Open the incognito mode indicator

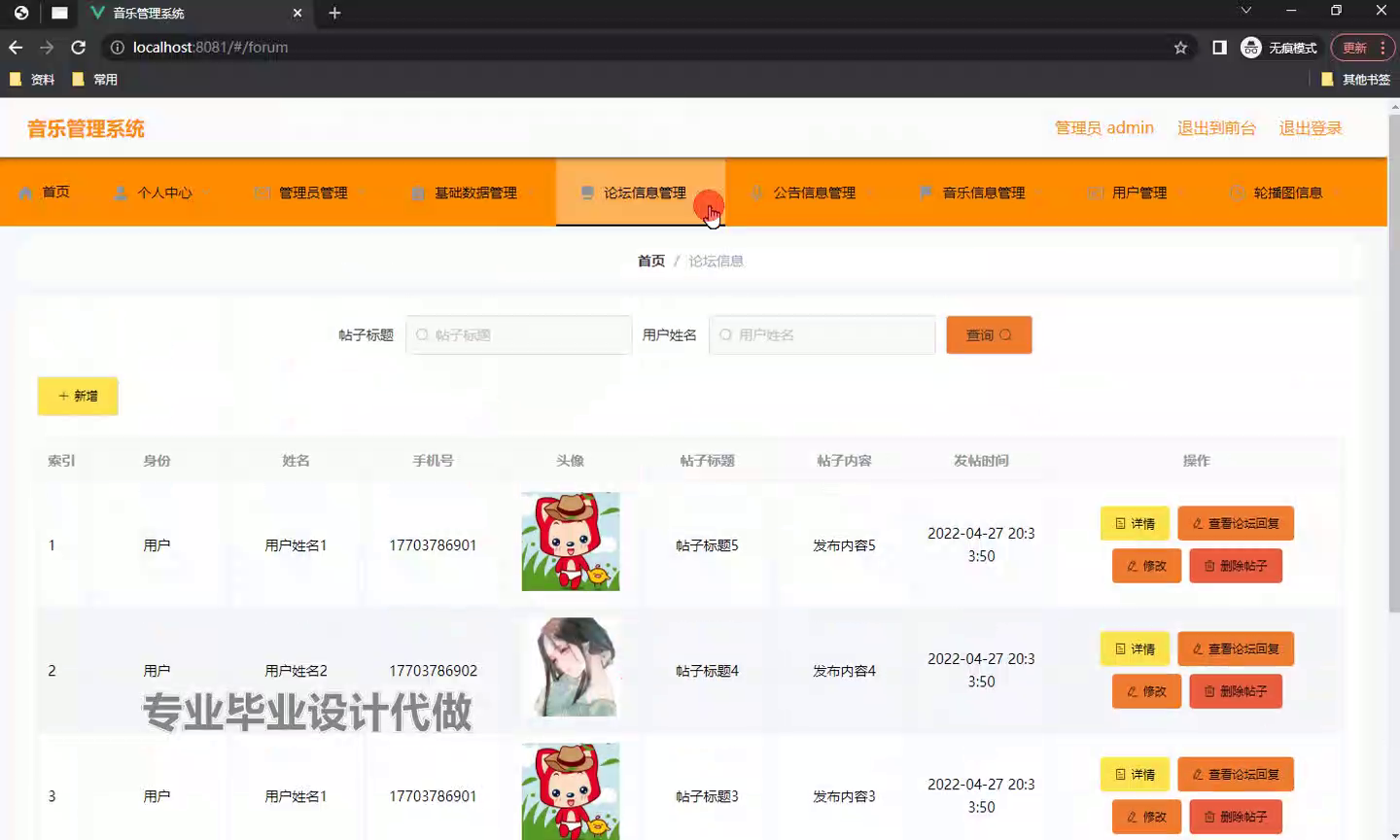1278,48
